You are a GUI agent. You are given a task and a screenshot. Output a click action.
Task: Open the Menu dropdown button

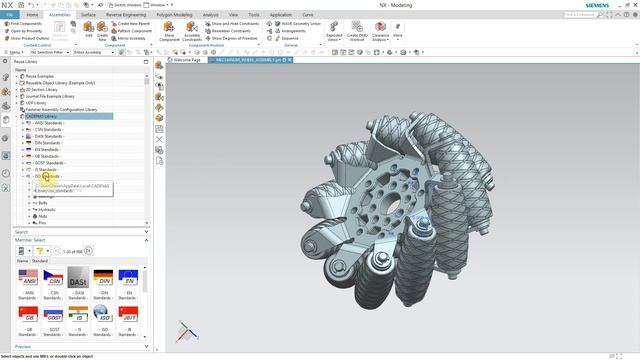pyautogui.click(x=13, y=52)
